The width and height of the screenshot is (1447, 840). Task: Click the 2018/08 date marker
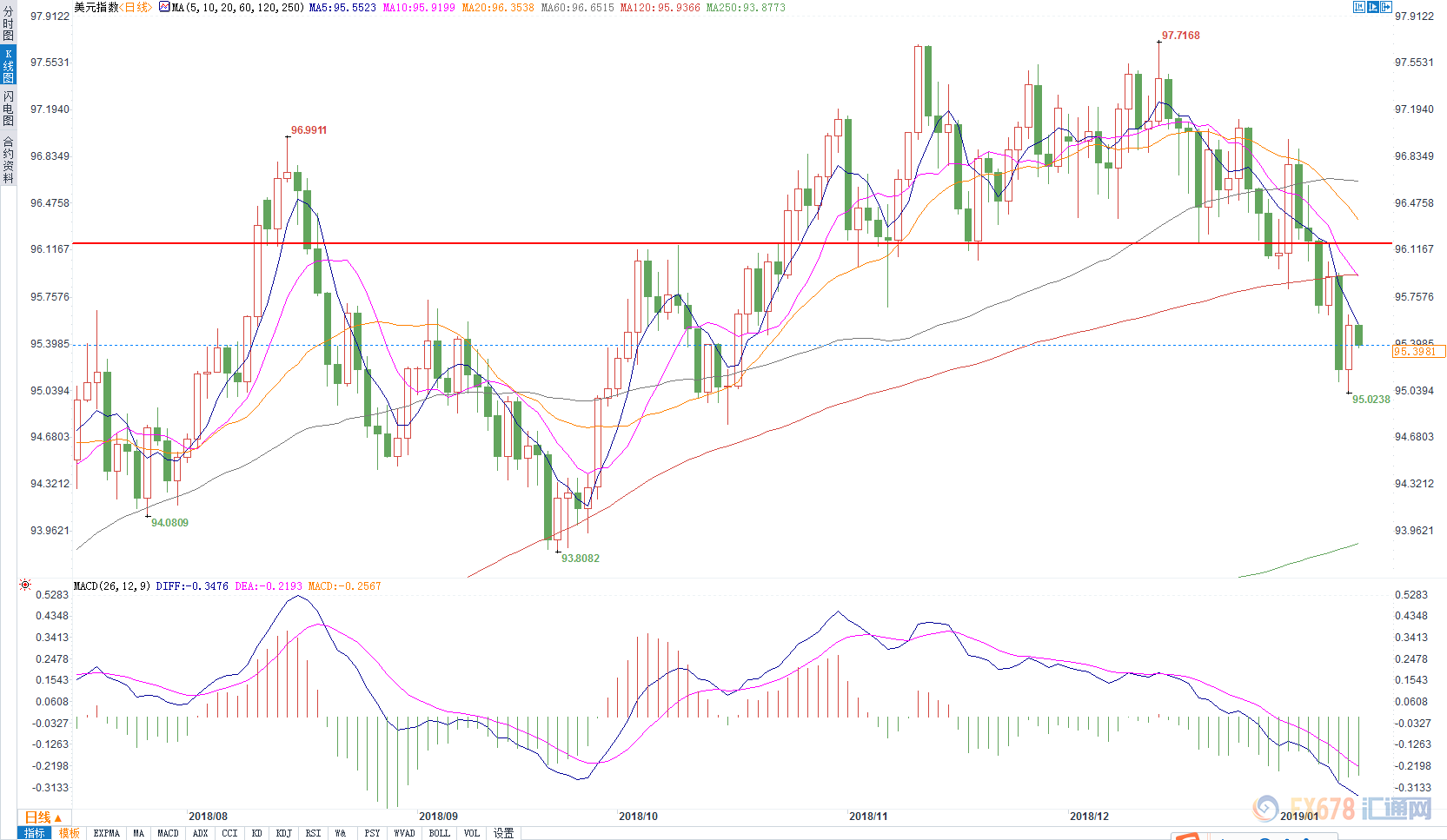pyautogui.click(x=208, y=817)
